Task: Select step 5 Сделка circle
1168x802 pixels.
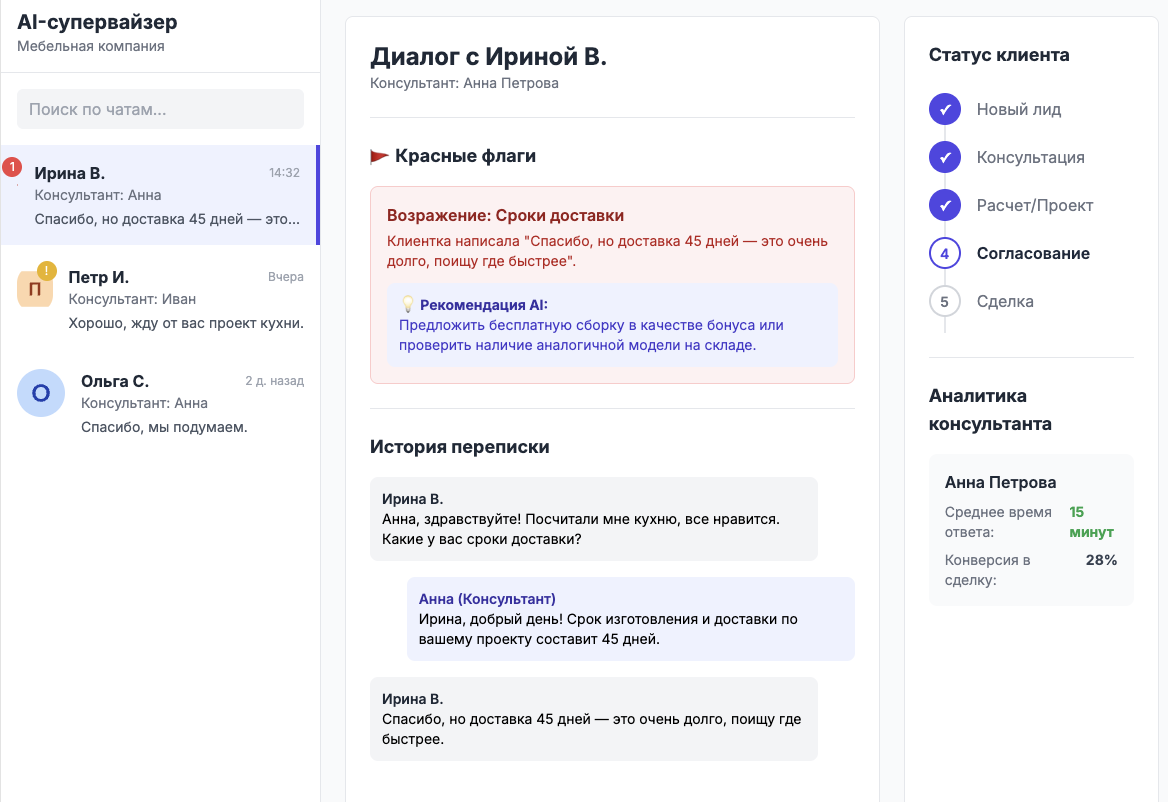Action: coord(945,301)
